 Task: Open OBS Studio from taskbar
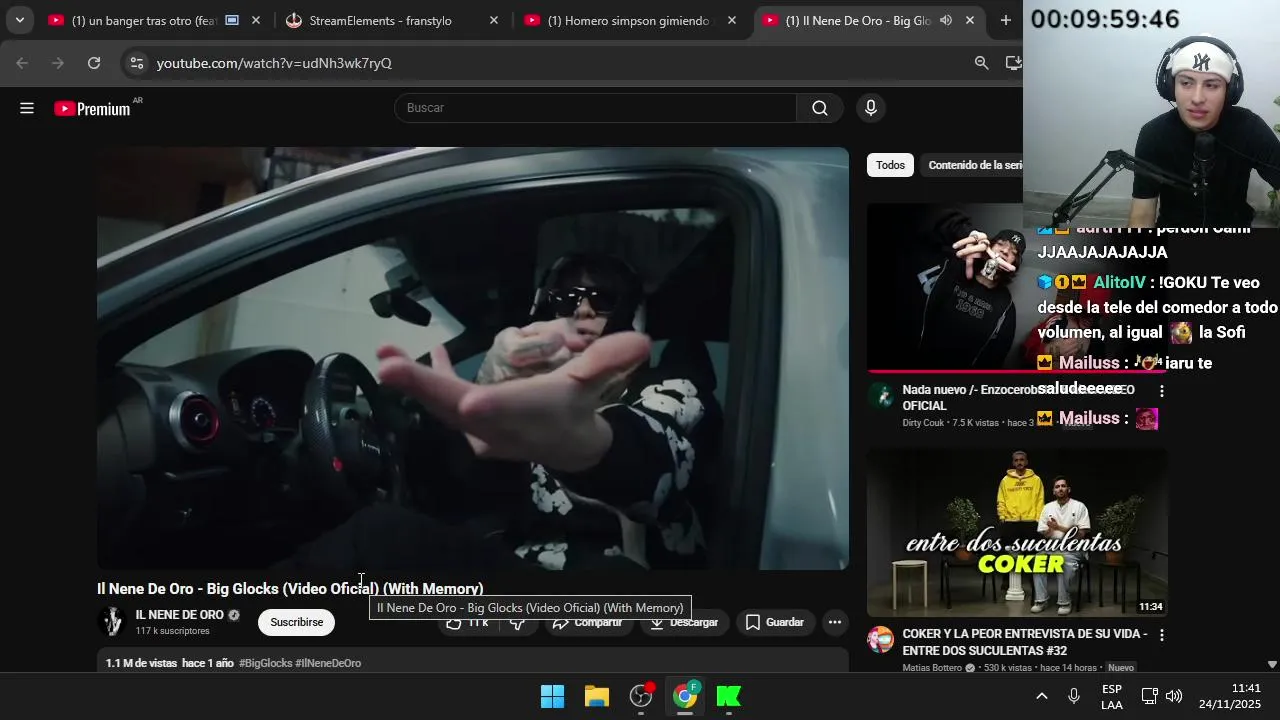point(641,696)
